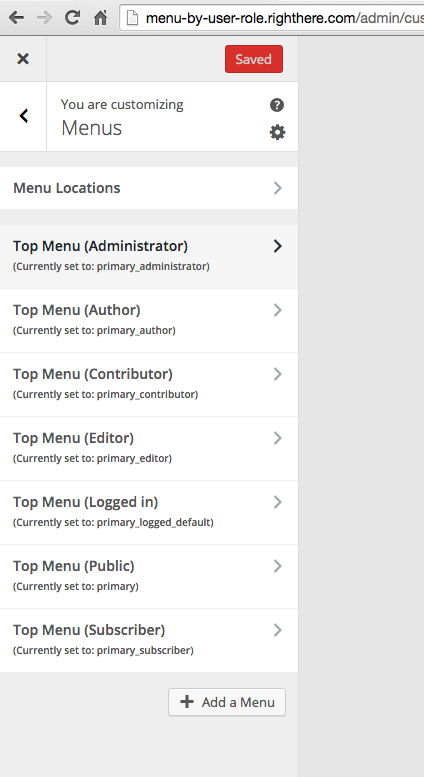Open the Top Menu (Logged in) item

149,512
